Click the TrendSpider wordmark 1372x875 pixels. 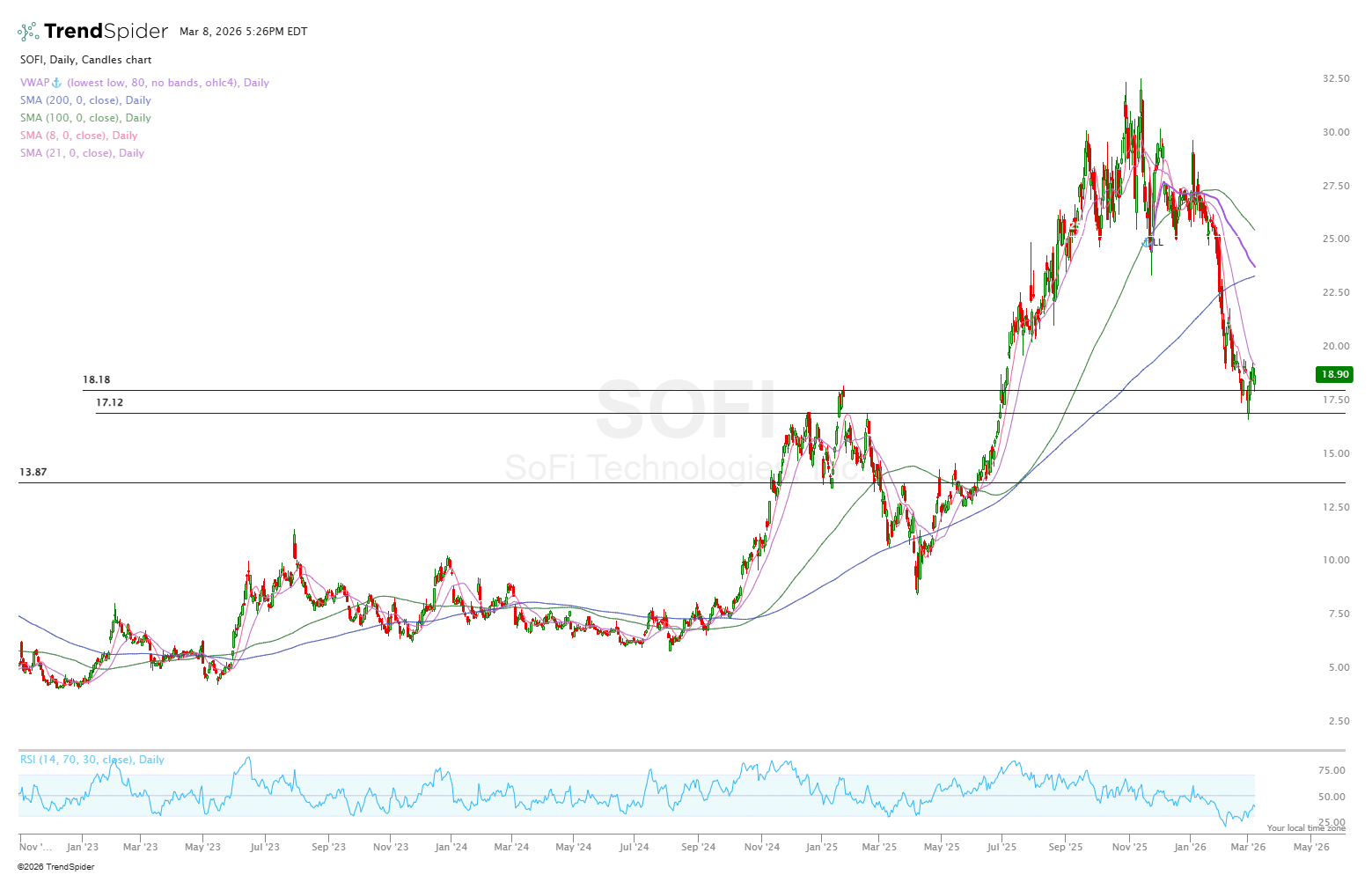pyautogui.click(x=106, y=32)
